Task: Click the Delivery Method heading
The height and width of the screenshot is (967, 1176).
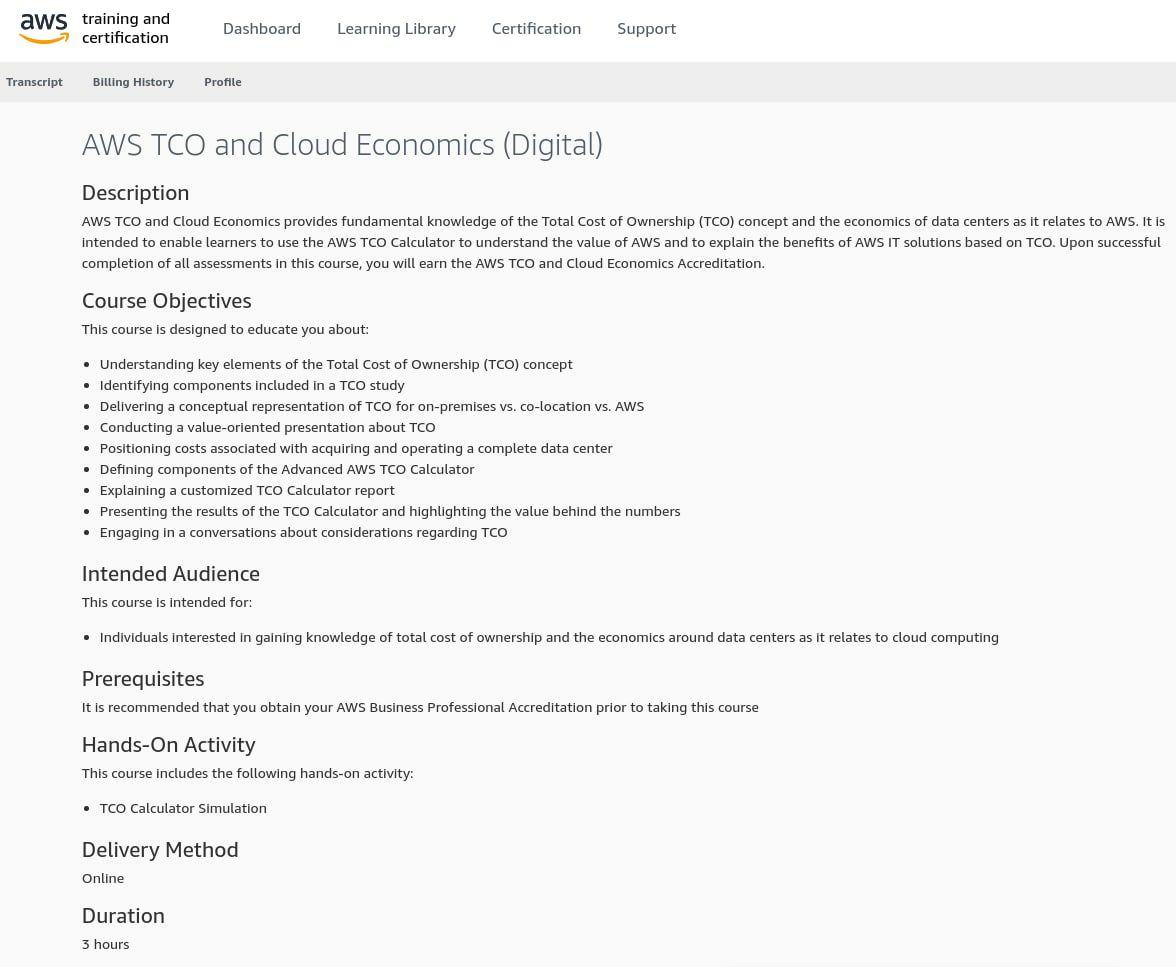Action: coord(160,850)
